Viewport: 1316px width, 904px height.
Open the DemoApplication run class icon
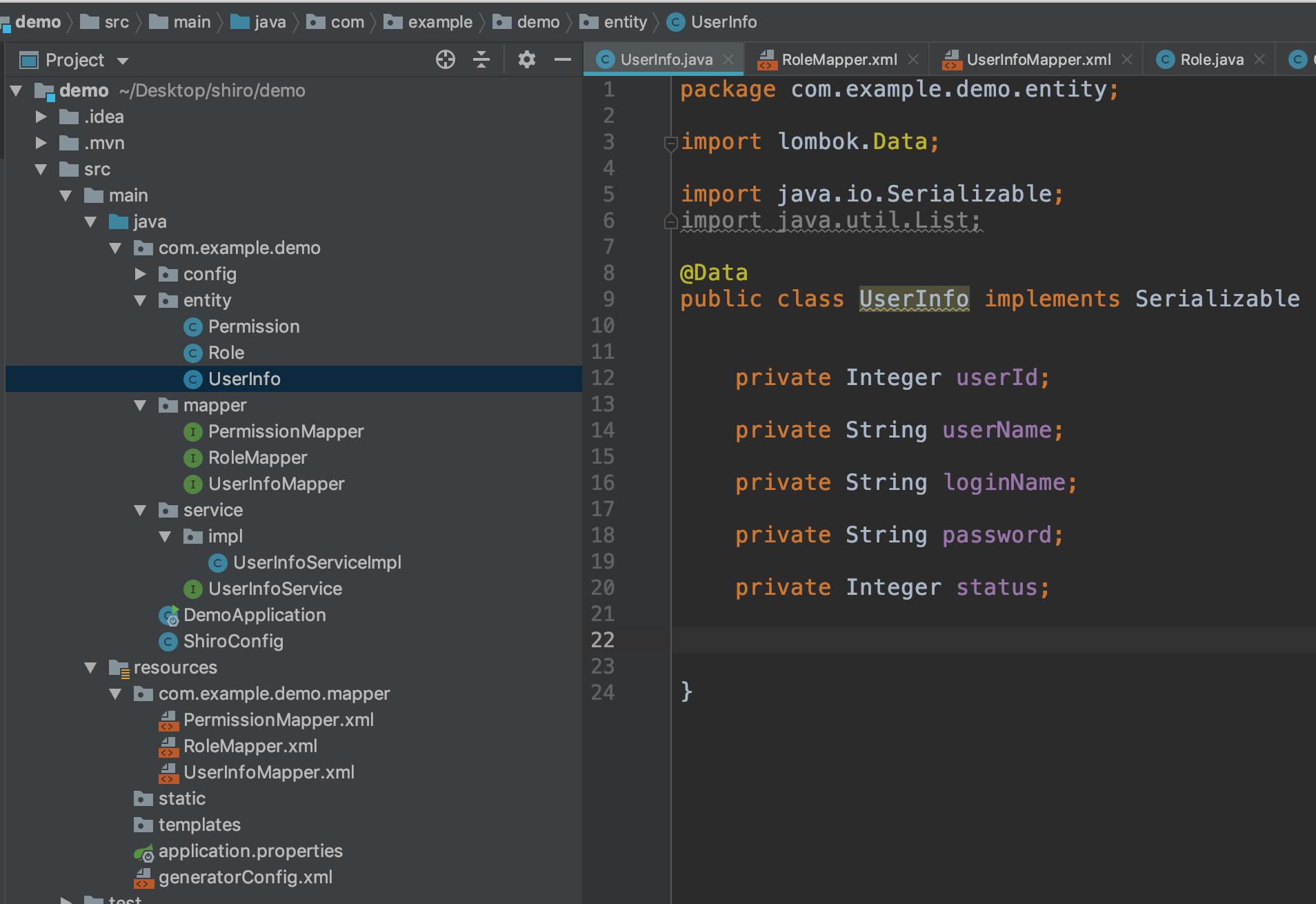pos(169,615)
